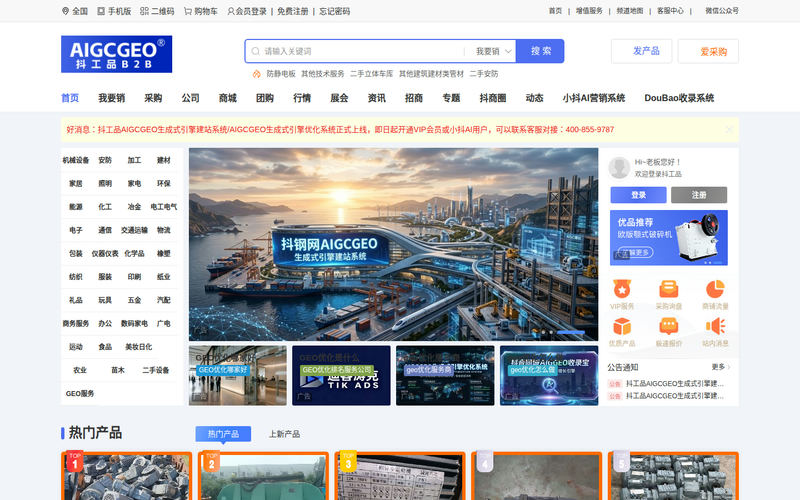Open the TOP 2 hot product image
The height and width of the screenshot is (500, 800).
263,477
